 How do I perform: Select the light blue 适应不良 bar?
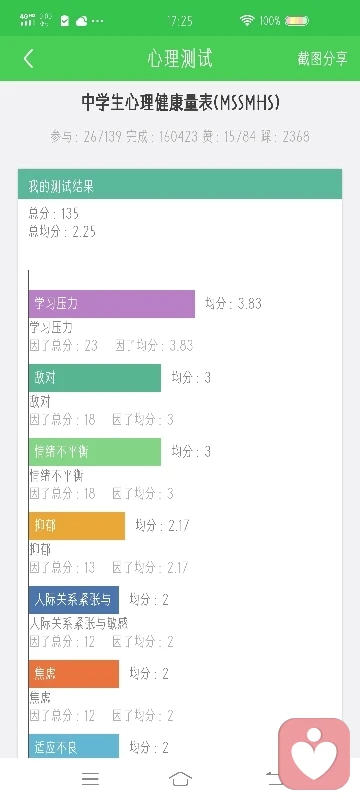coord(74,746)
